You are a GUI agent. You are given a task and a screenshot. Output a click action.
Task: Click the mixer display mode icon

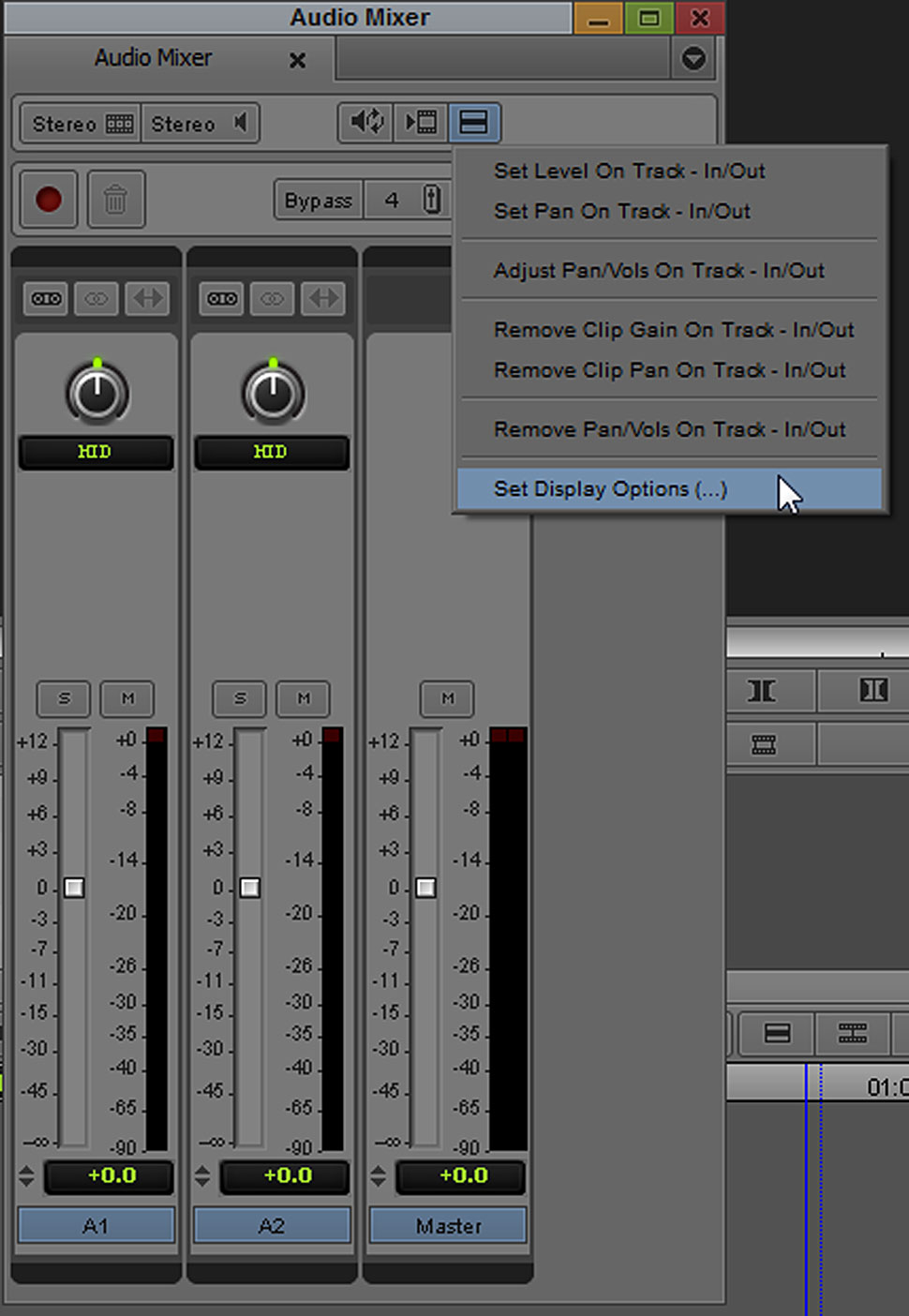473,122
